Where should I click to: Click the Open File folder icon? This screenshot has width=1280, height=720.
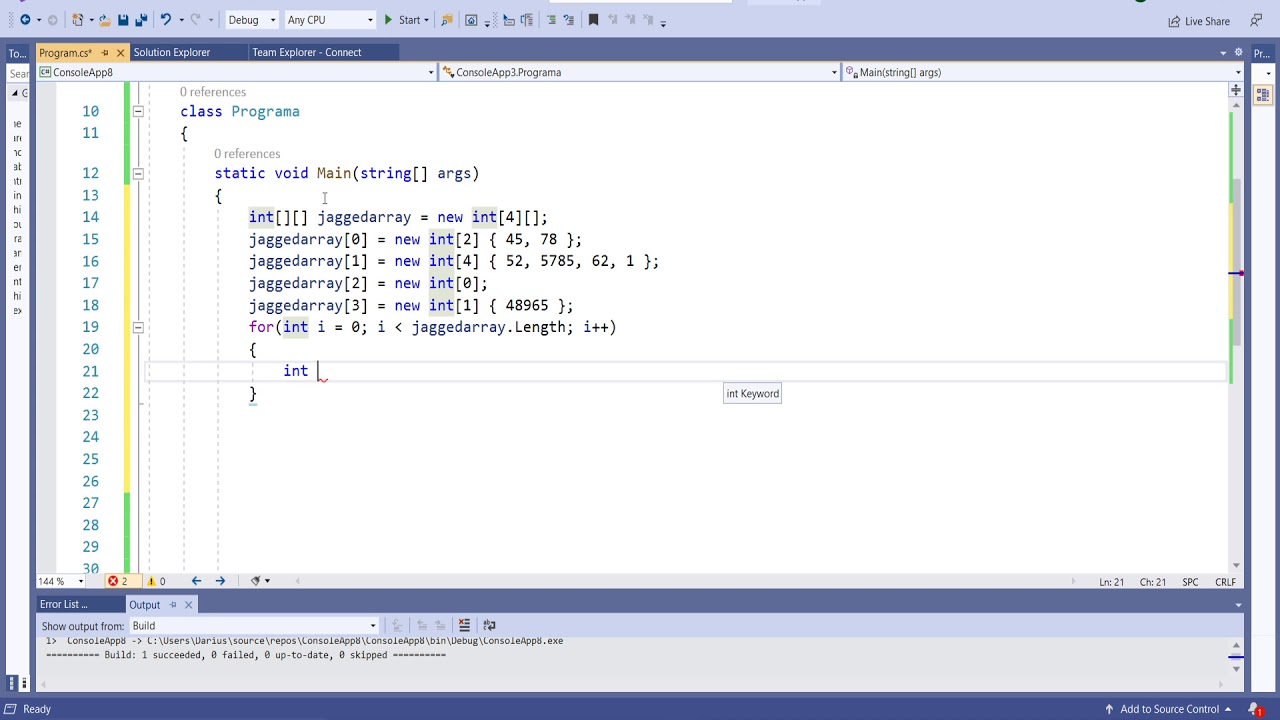pyautogui.click(x=103, y=20)
